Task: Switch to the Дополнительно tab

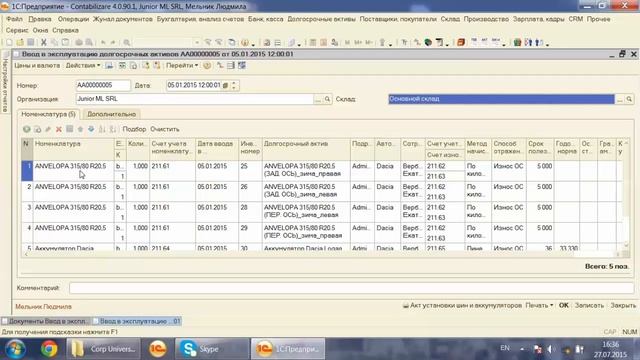Action: 111,114
